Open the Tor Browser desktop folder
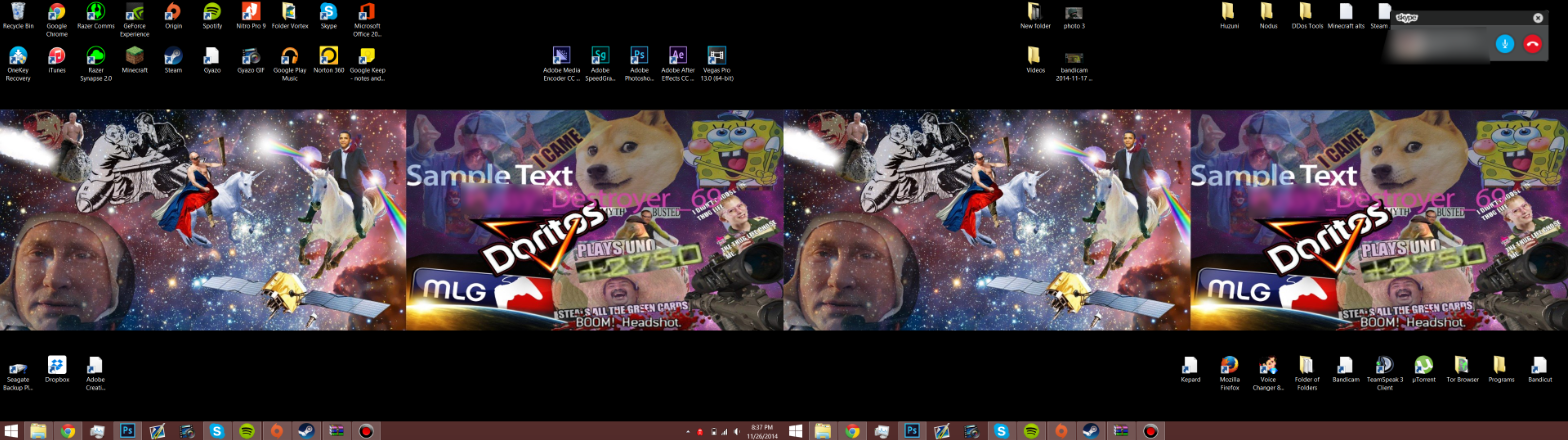Viewport: 1568px width, 440px height. 1462,369
